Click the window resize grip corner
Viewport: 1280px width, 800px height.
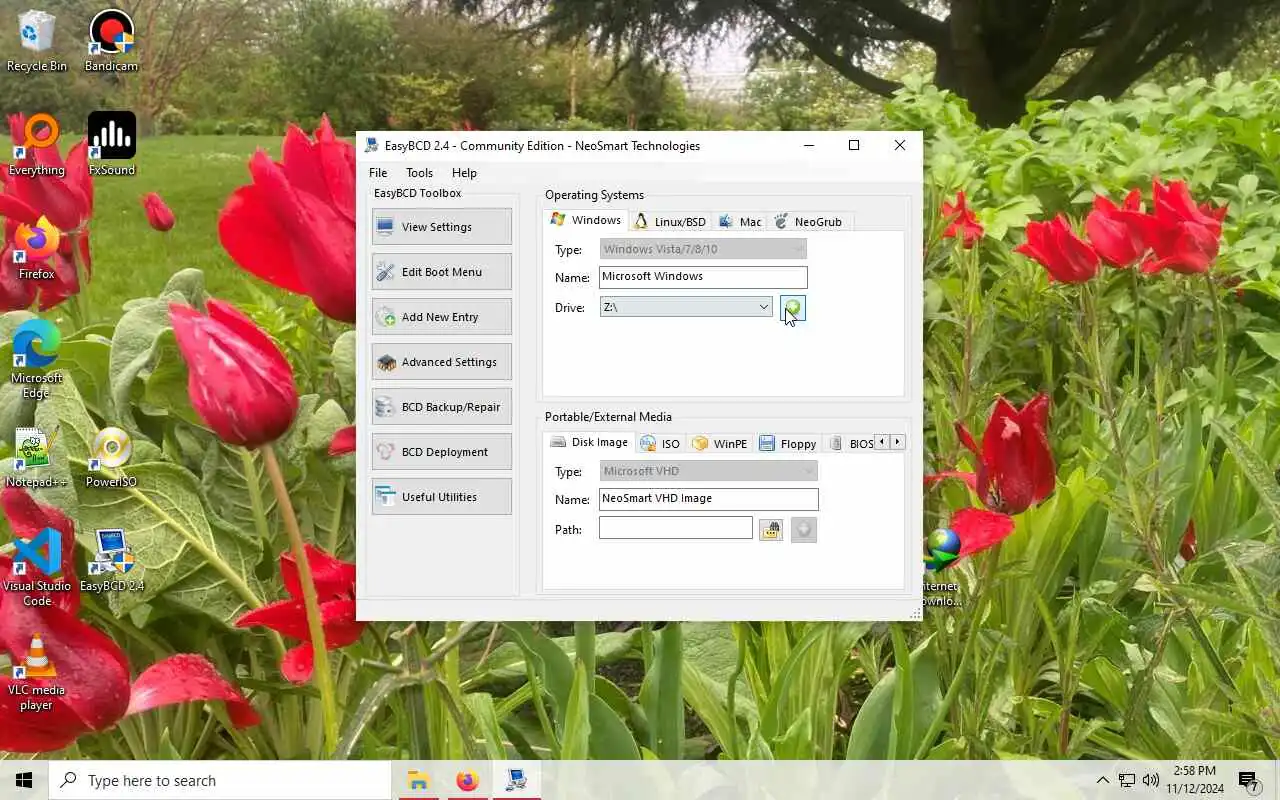pyautogui.click(x=915, y=614)
